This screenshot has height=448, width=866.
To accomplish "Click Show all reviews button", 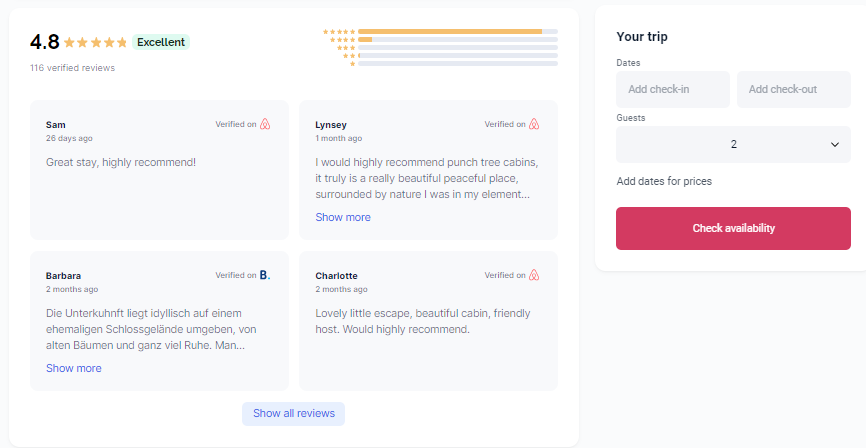I will 293,413.
